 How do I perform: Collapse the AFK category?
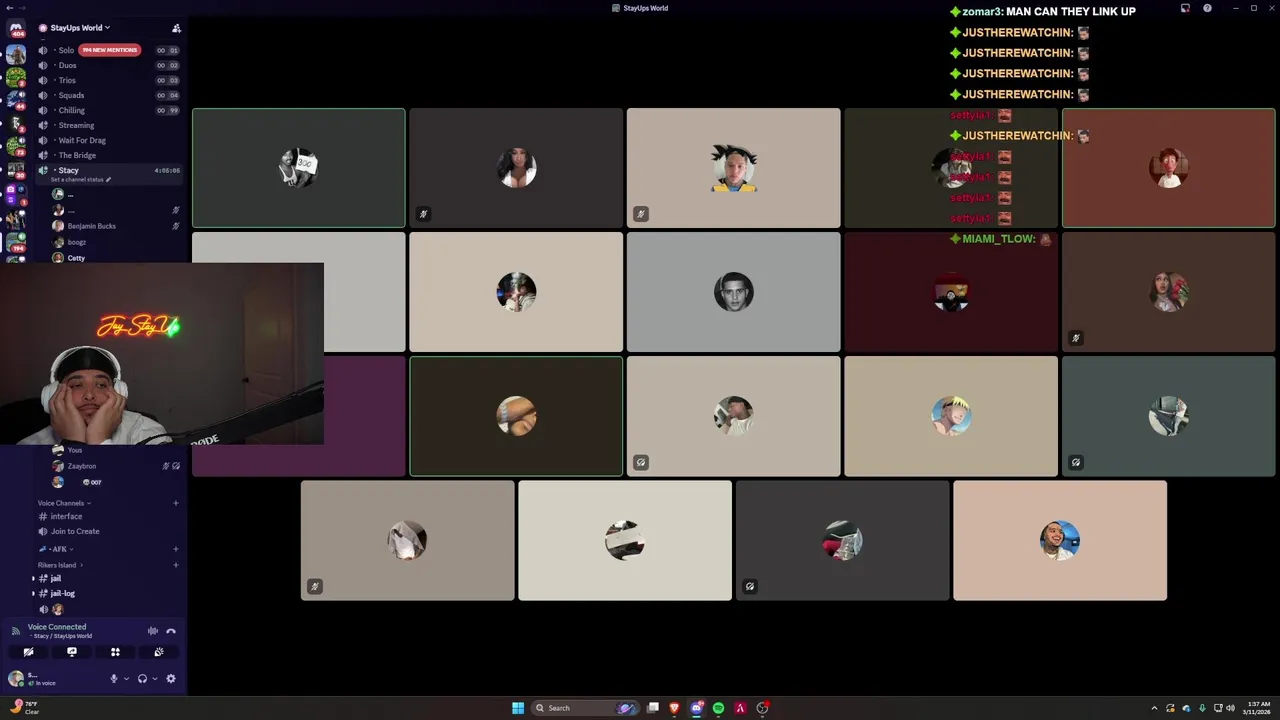point(58,549)
